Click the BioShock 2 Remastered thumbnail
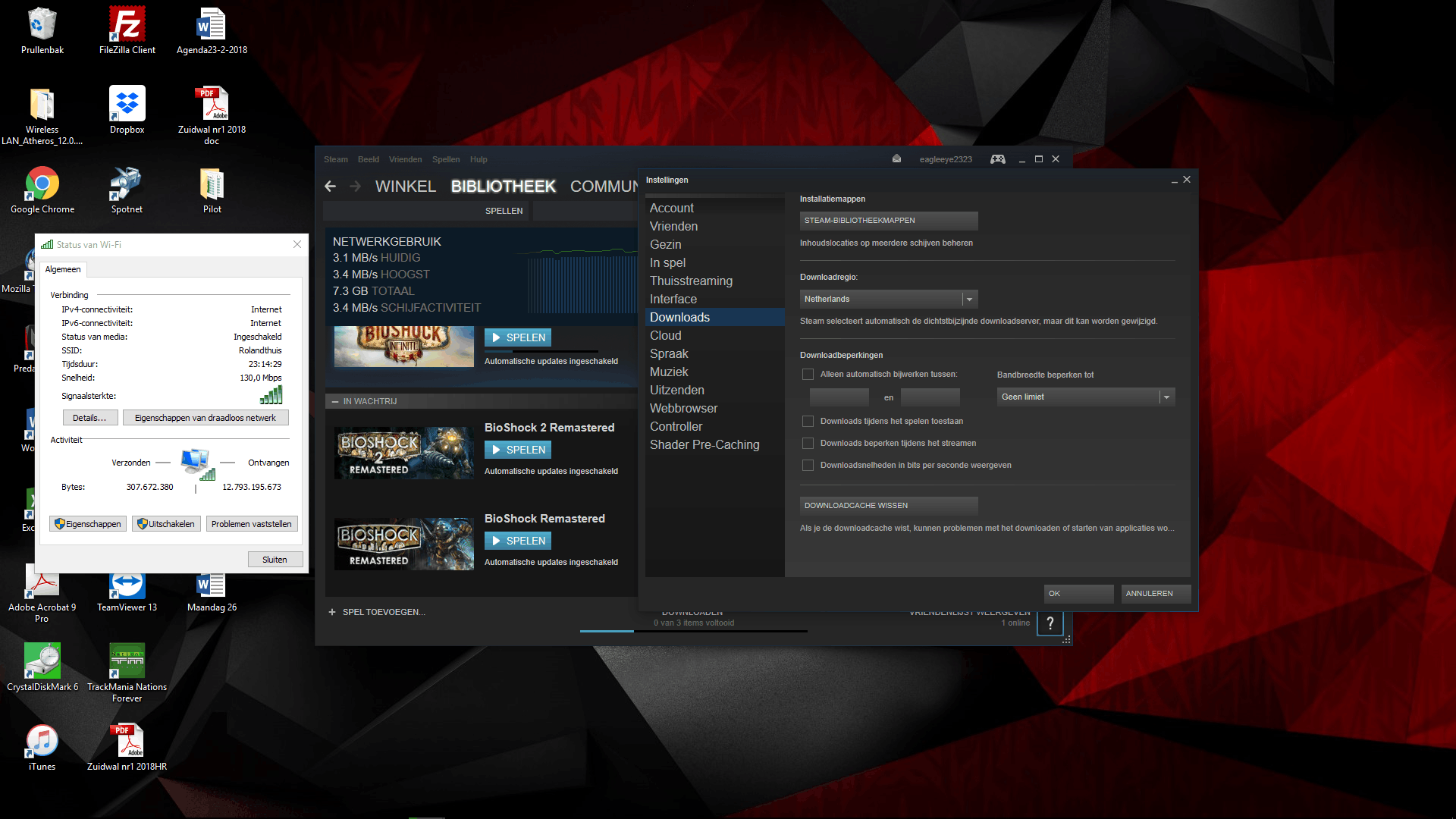The height and width of the screenshot is (819, 1456). (x=404, y=453)
